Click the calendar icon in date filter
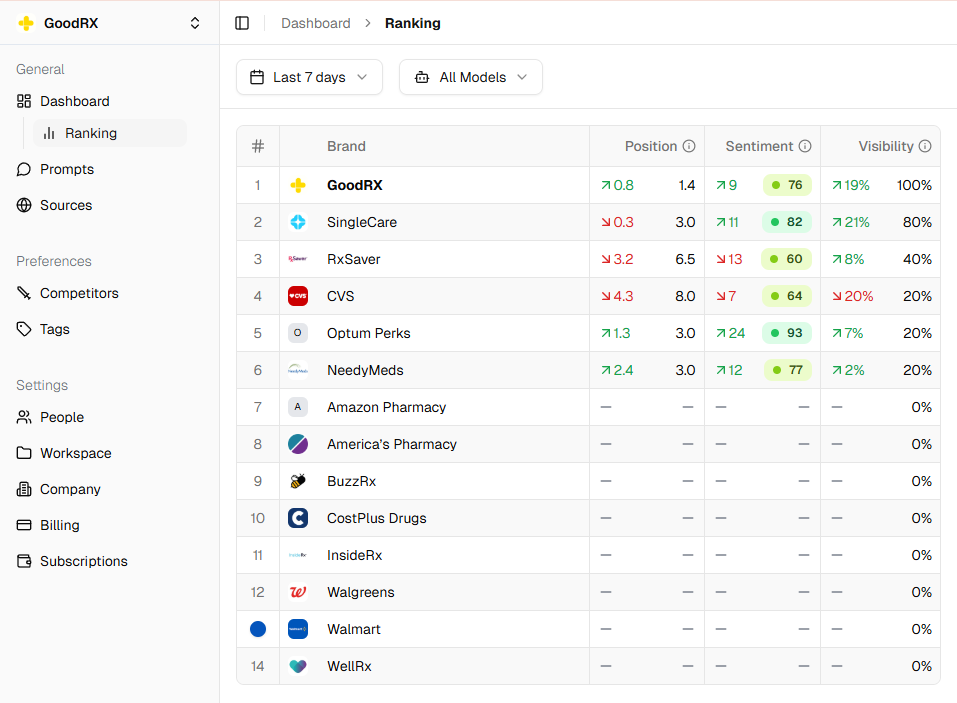 258,78
